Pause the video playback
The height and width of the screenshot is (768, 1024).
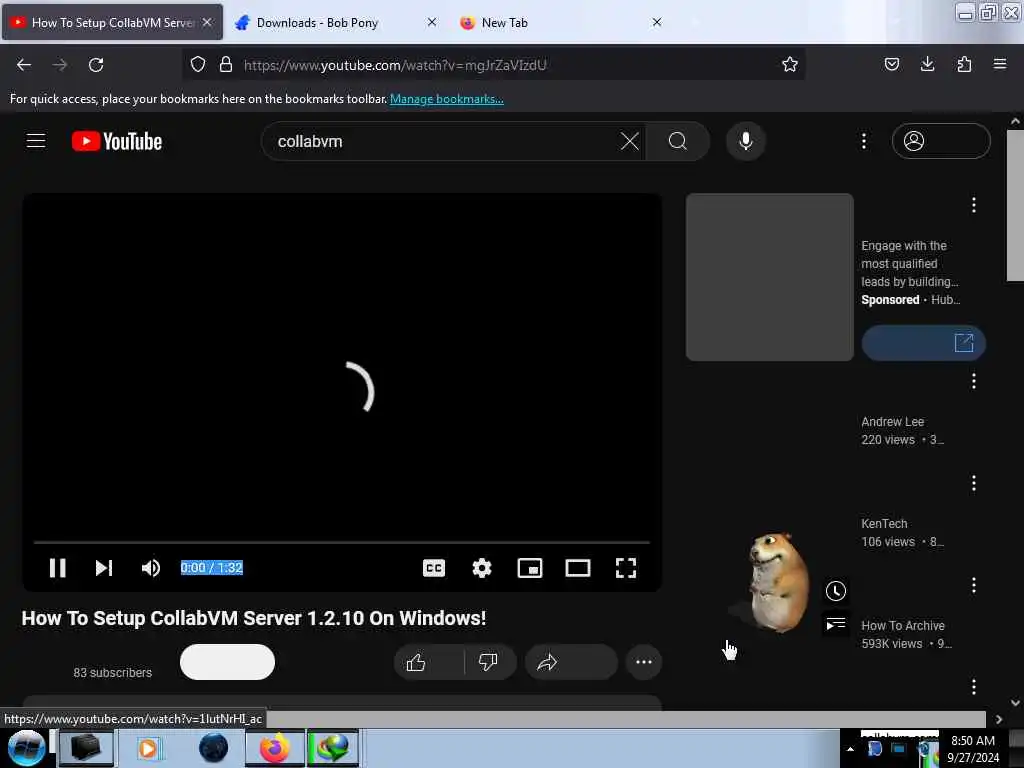57,568
